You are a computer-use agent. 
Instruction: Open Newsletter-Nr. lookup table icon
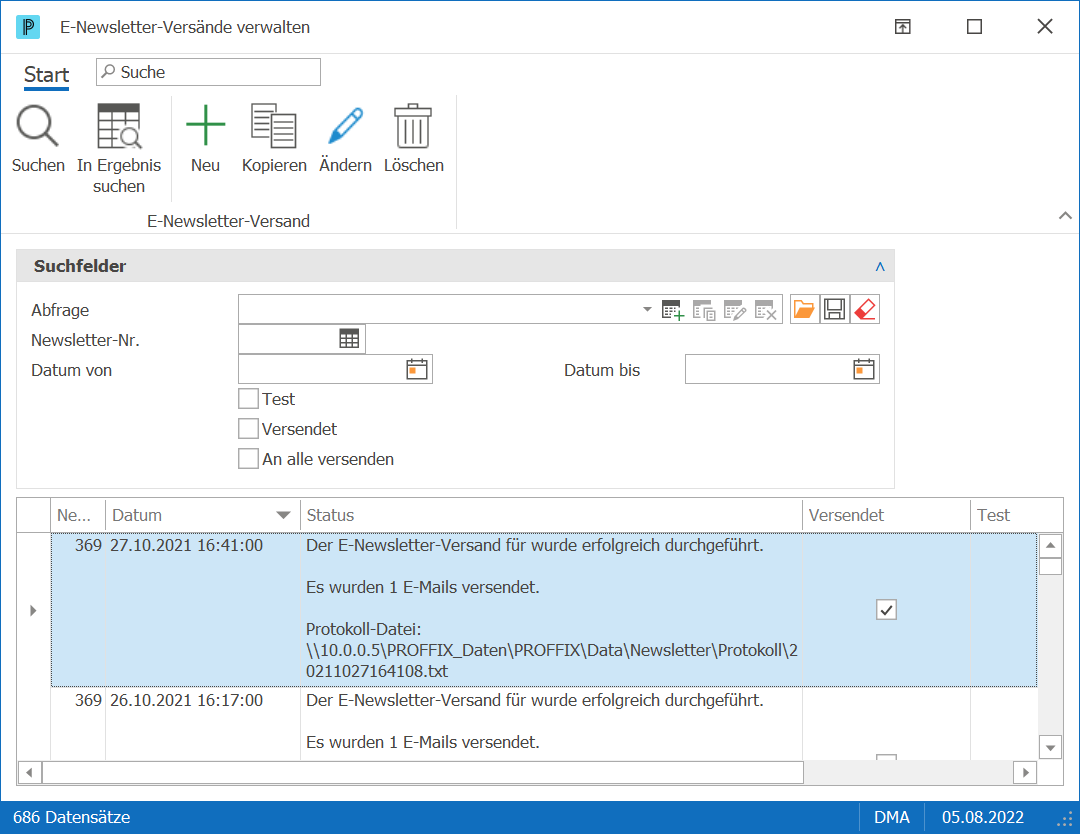click(x=349, y=339)
